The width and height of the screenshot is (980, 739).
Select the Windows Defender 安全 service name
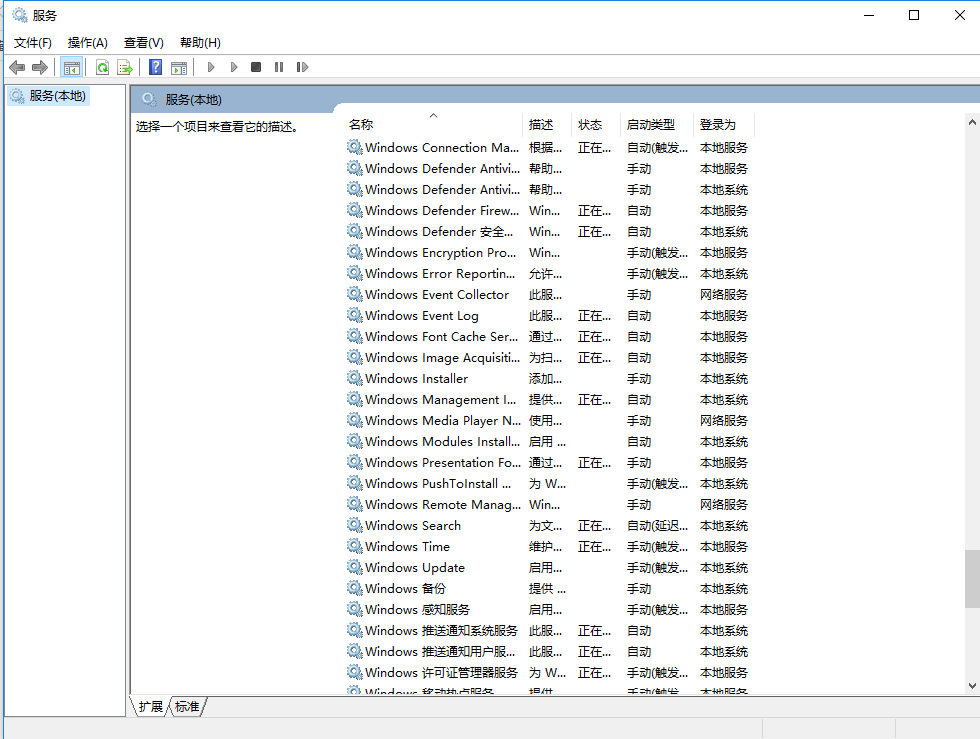439,231
